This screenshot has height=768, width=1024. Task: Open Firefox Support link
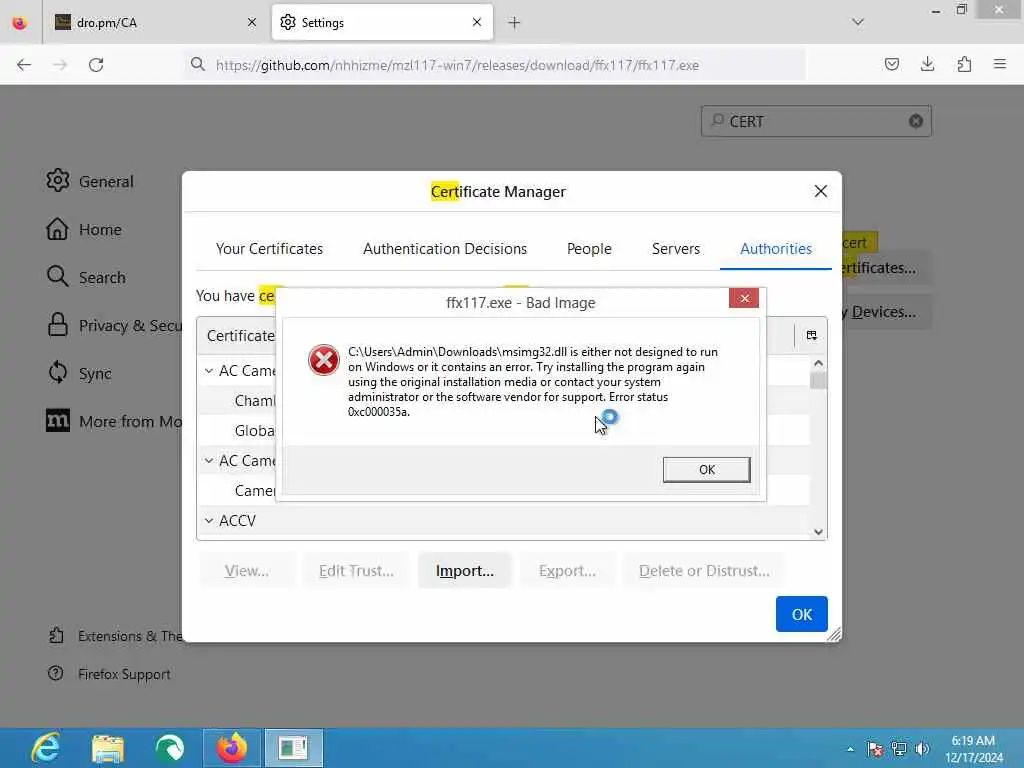point(109,674)
